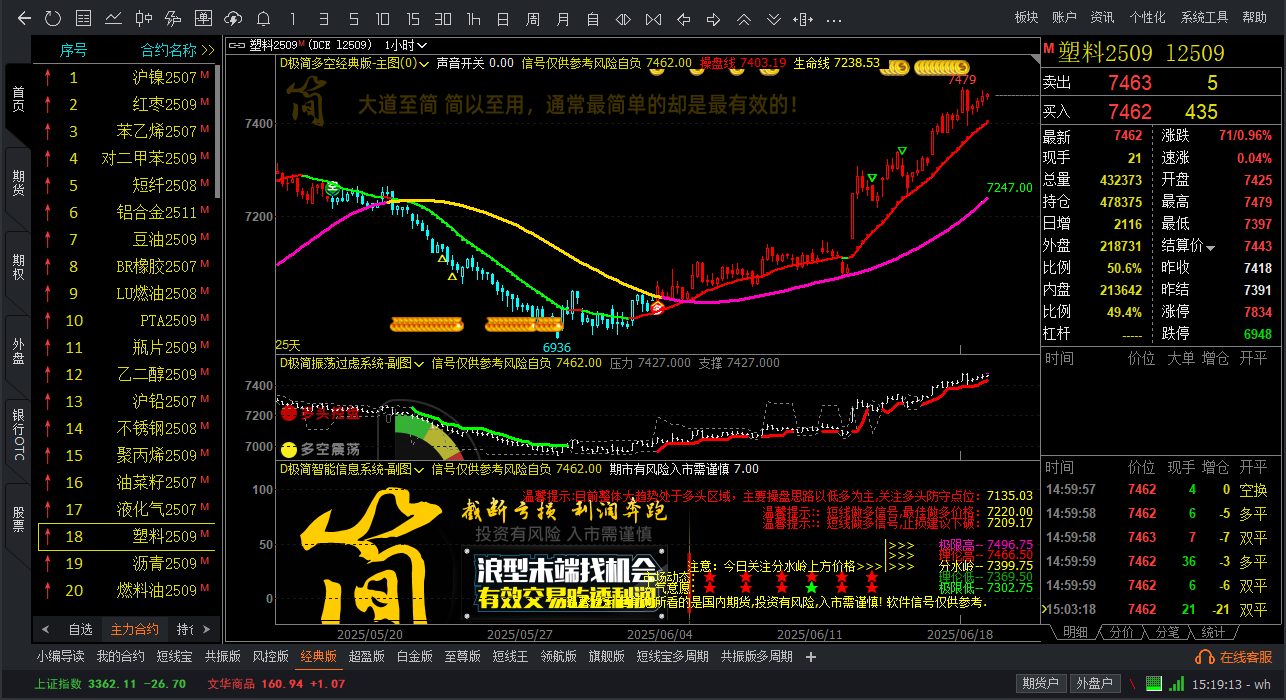Select 豆油2509 in contract list
The image size is (1286, 700).
click(x=126, y=239)
